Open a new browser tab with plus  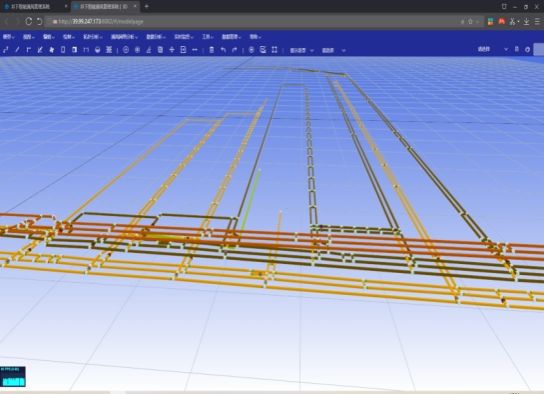(146, 6)
